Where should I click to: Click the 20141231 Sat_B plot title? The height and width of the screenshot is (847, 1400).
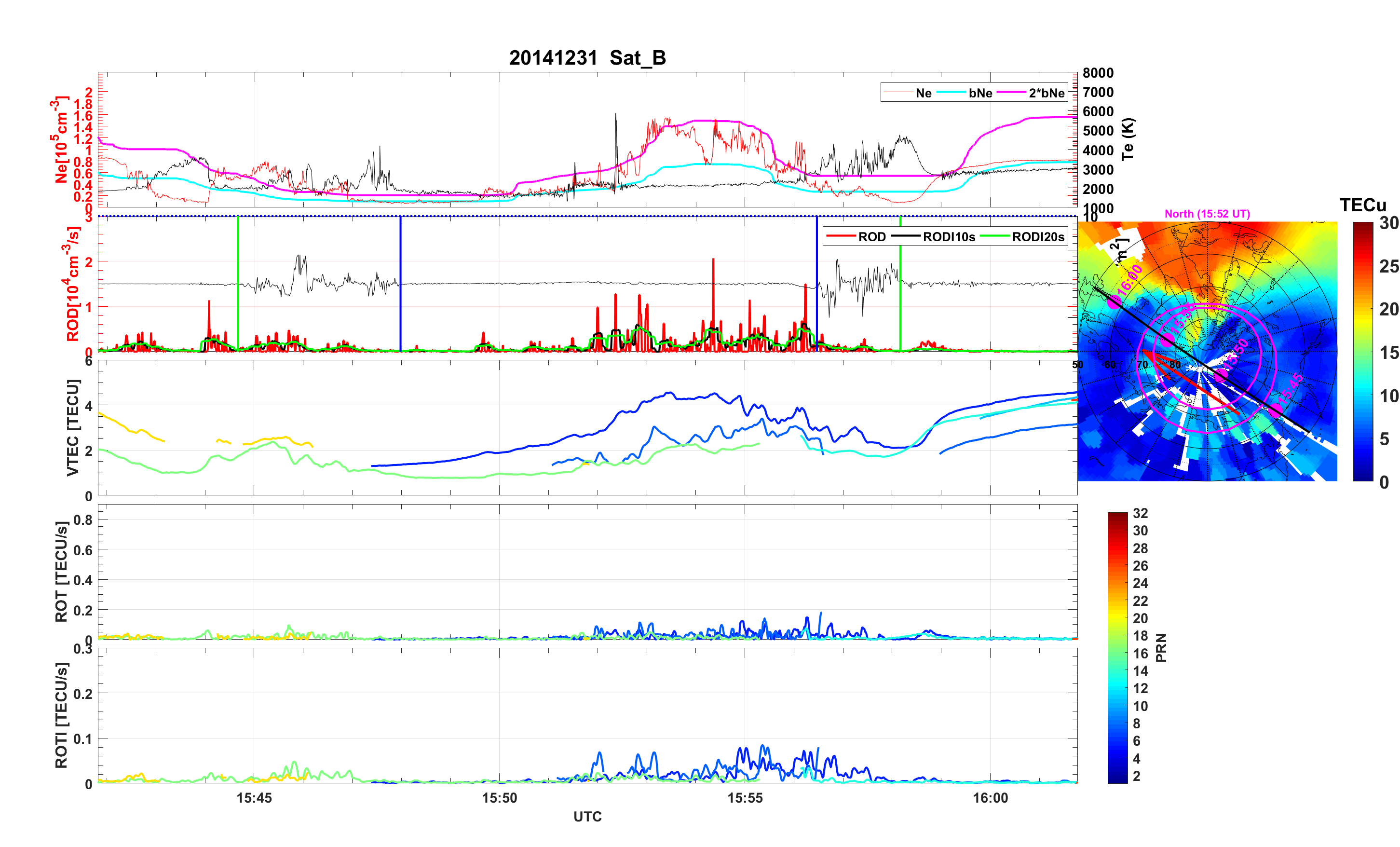[587, 57]
